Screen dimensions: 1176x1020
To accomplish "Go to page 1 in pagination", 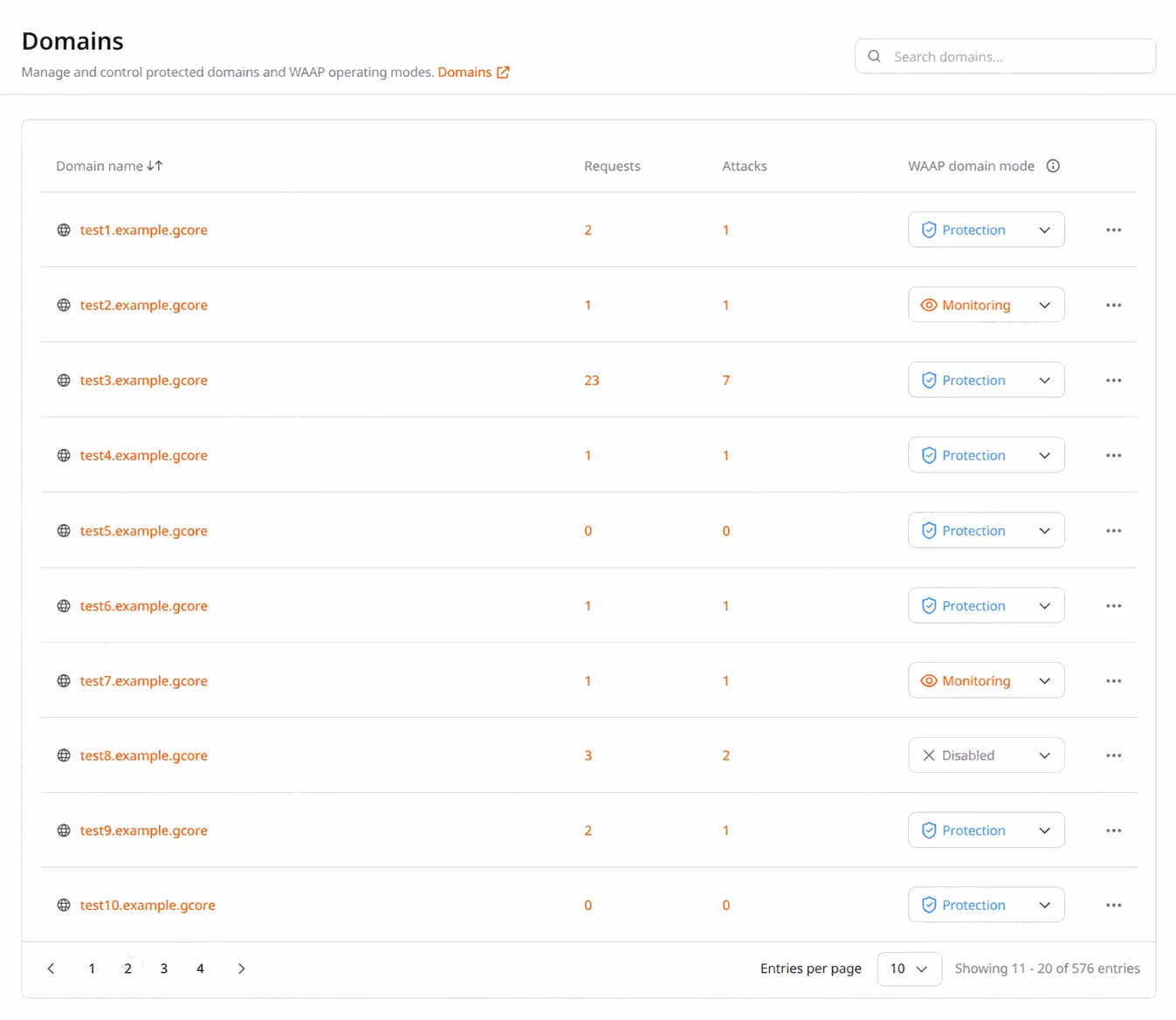I will (92, 968).
